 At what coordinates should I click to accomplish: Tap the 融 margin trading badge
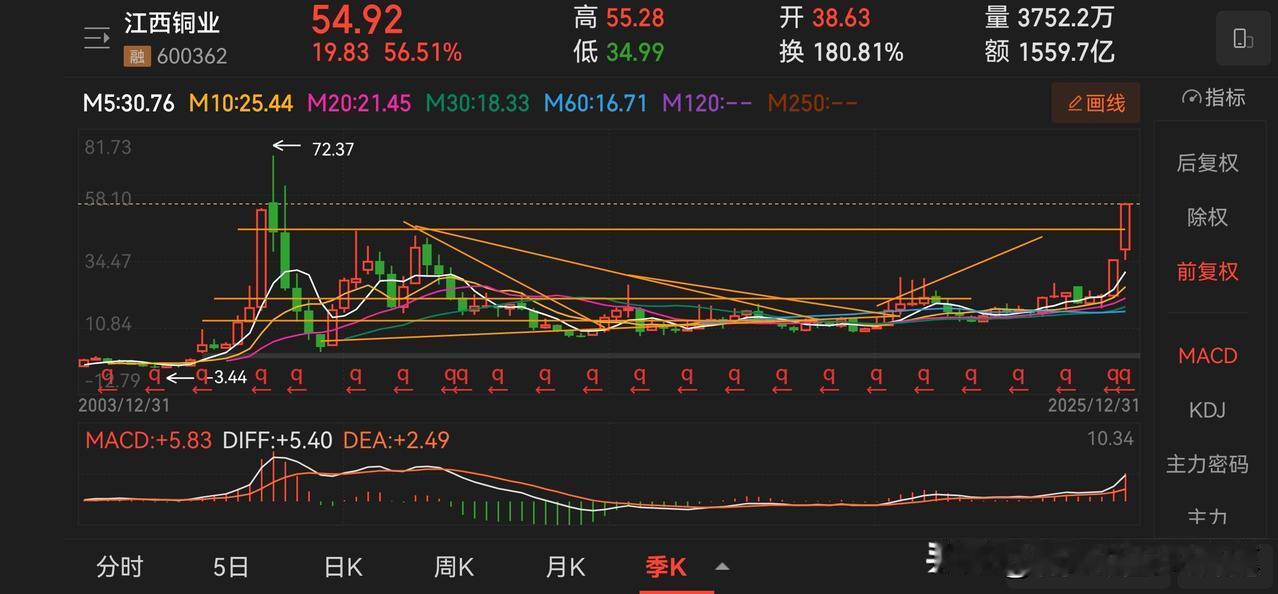(x=135, y=57)
